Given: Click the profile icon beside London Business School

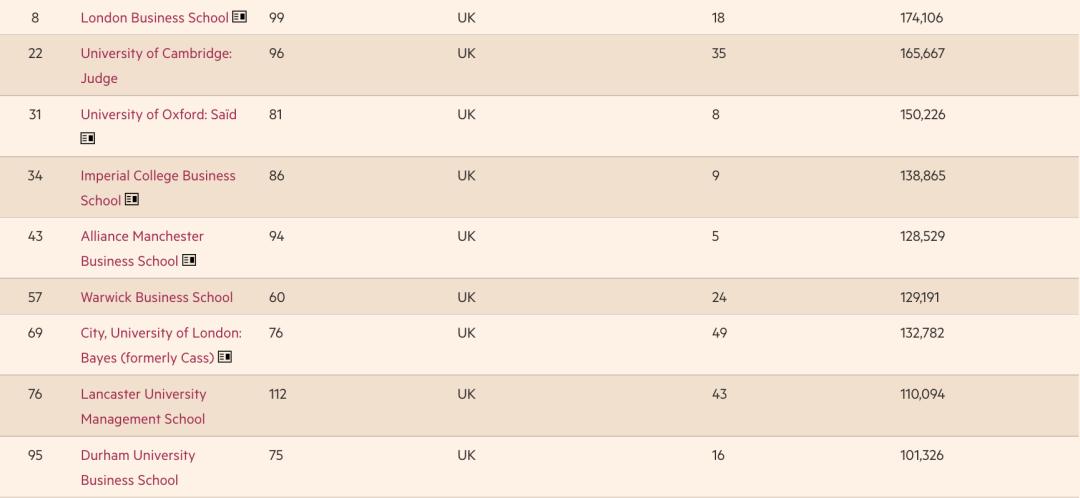Looking at the screenshot, I should [239, 17].
